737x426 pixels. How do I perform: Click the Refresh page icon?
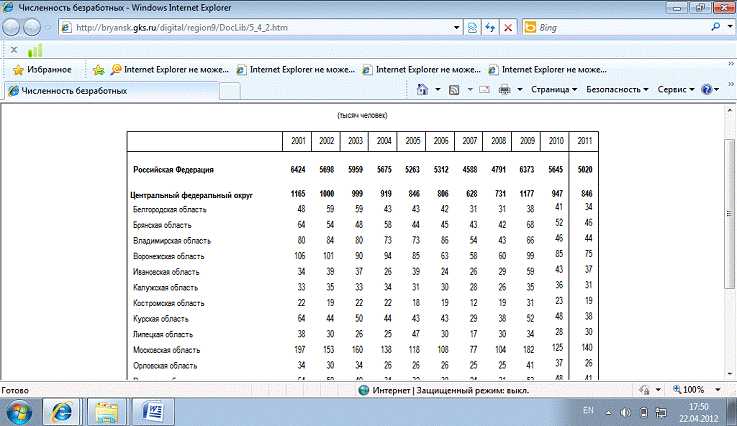click(x=490, y=29)
